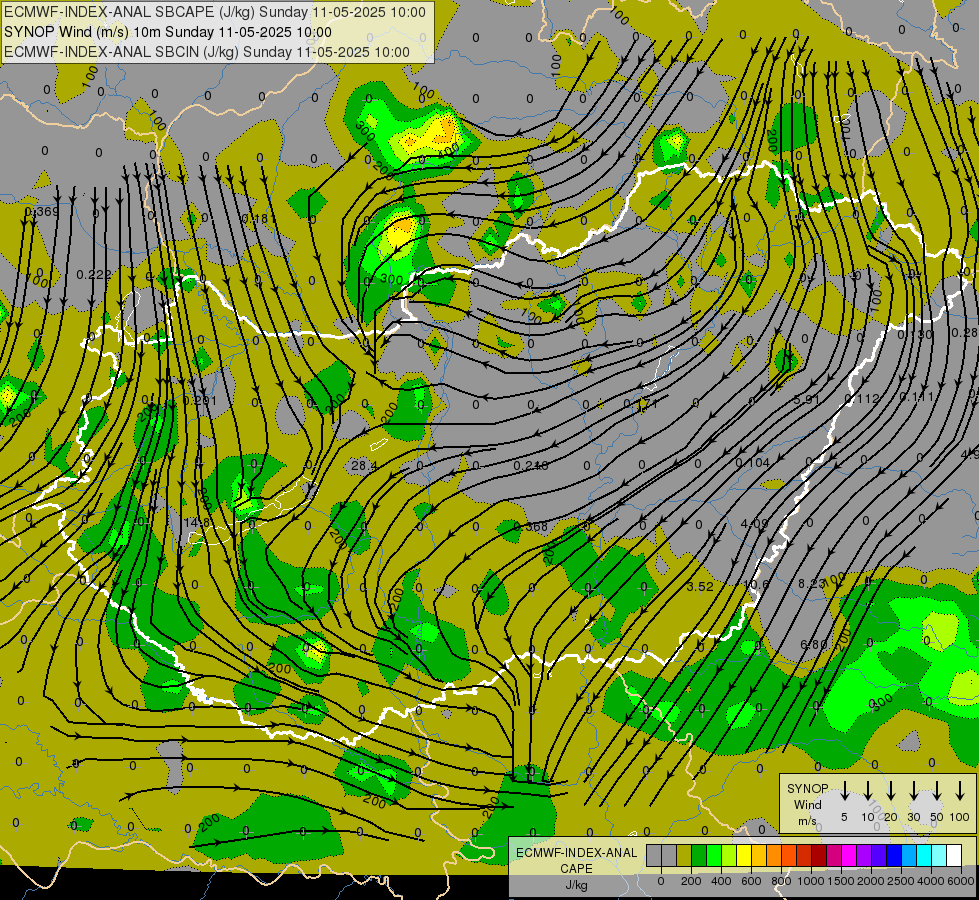979x900 pixels.
Task: Select the SYNOP Wind 10m title line
Action: 168,32
